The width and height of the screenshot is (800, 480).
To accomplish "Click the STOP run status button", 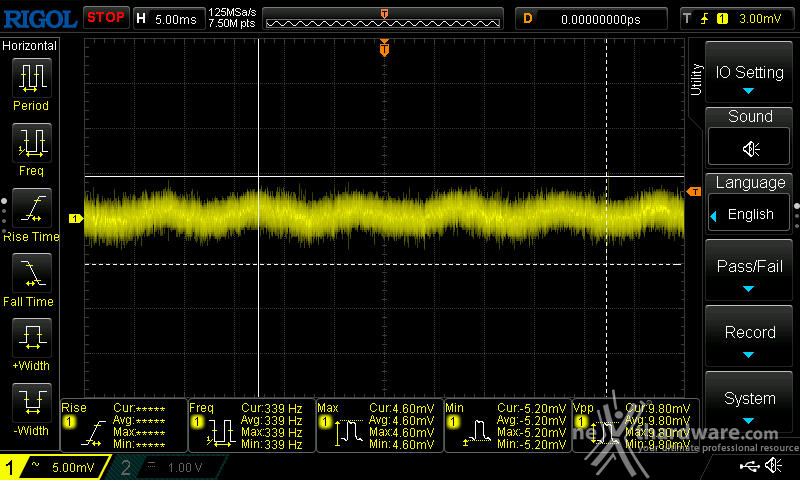I will (106, 18).
